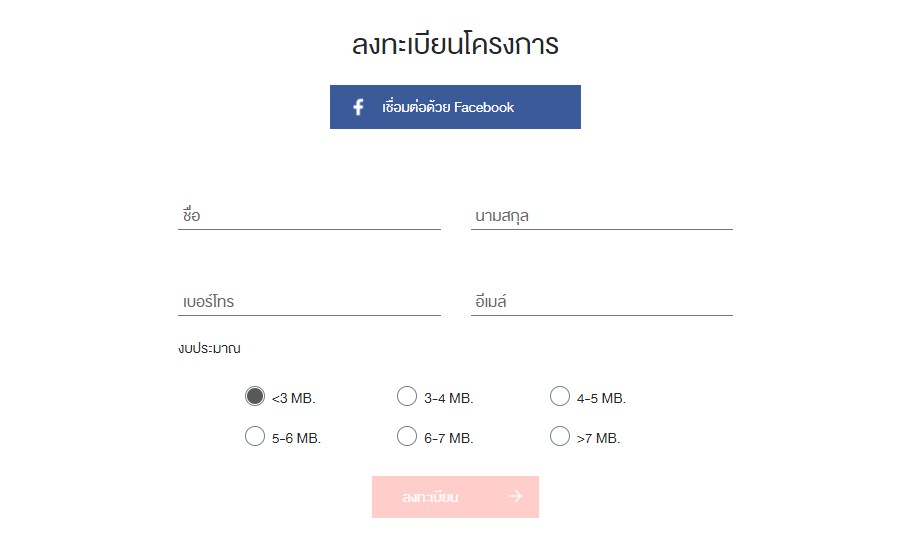Click the Facebook 'f' logo icon
Screen dimensions: 921x541
[358, 107]
